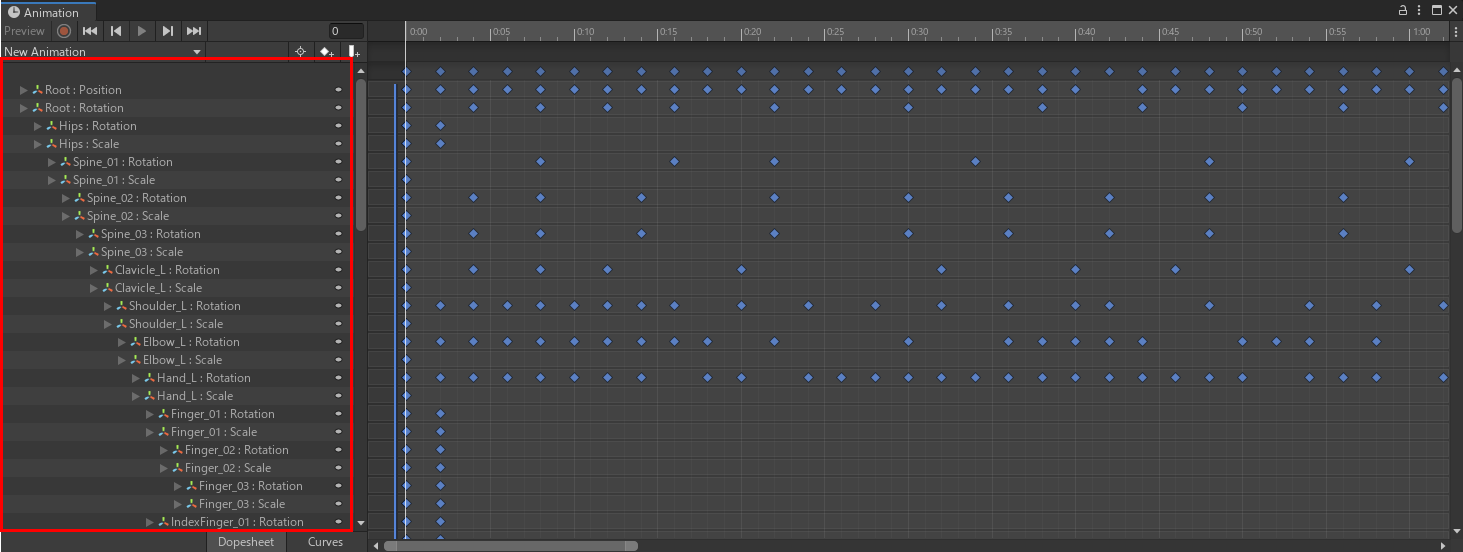The width and height of the screenshot is (1463, 552).
Task: Click the transform icon beside Spine_03 : Rotation
Action: tap(94, 234)
